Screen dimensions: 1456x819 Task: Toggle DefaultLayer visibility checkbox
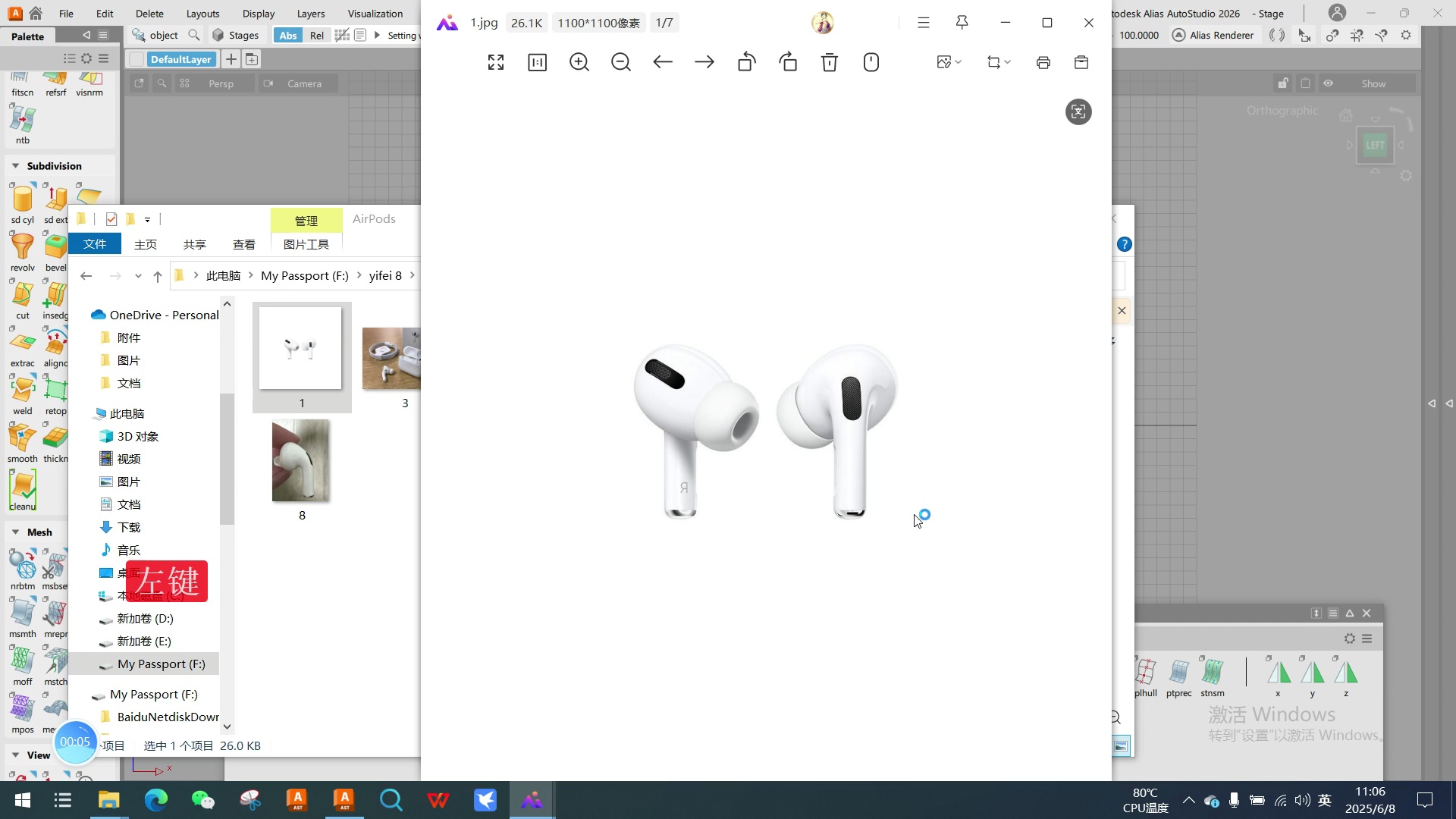[x=136, y=59]
